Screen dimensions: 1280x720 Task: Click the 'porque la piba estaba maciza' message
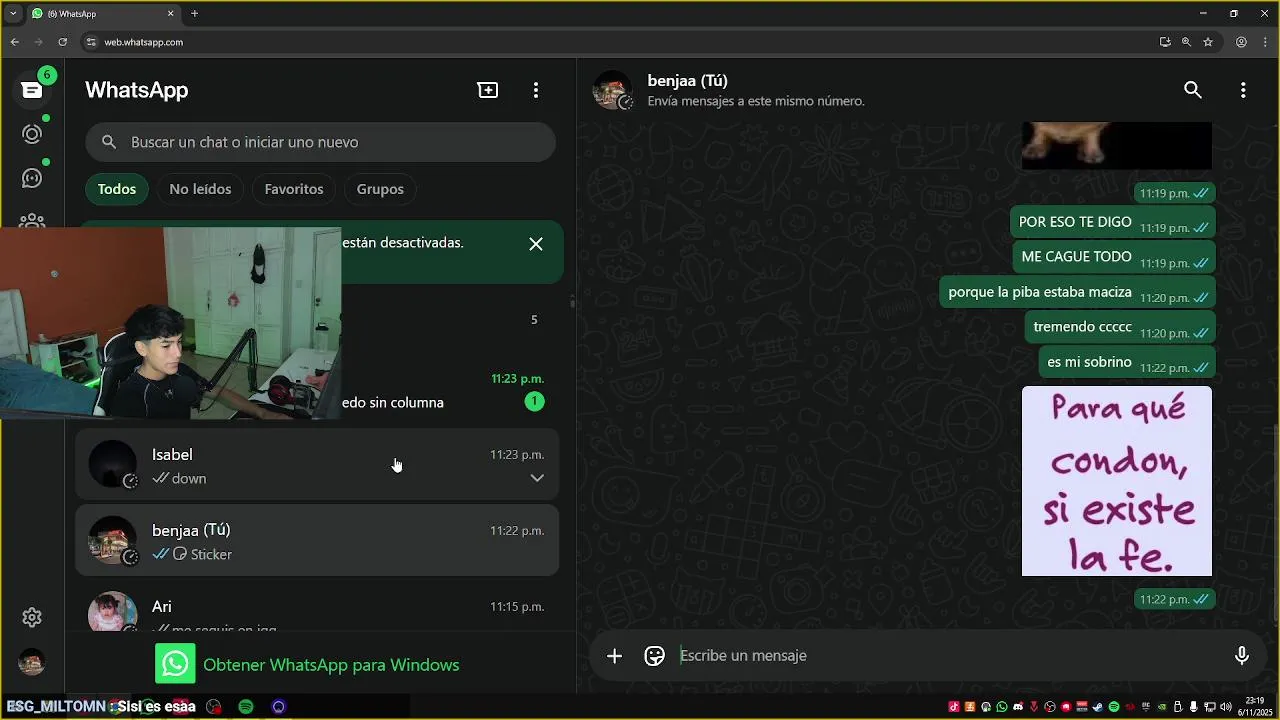1078,293
